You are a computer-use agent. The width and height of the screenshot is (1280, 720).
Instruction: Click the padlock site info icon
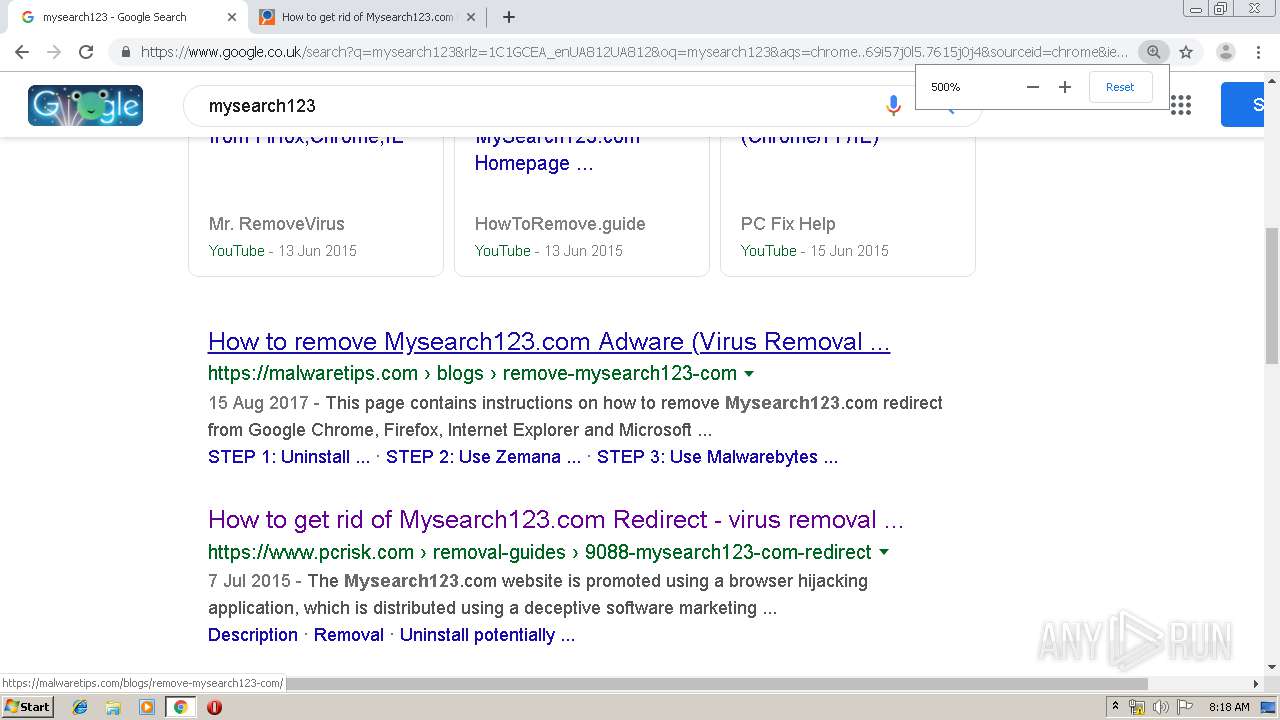coord(125,52)
